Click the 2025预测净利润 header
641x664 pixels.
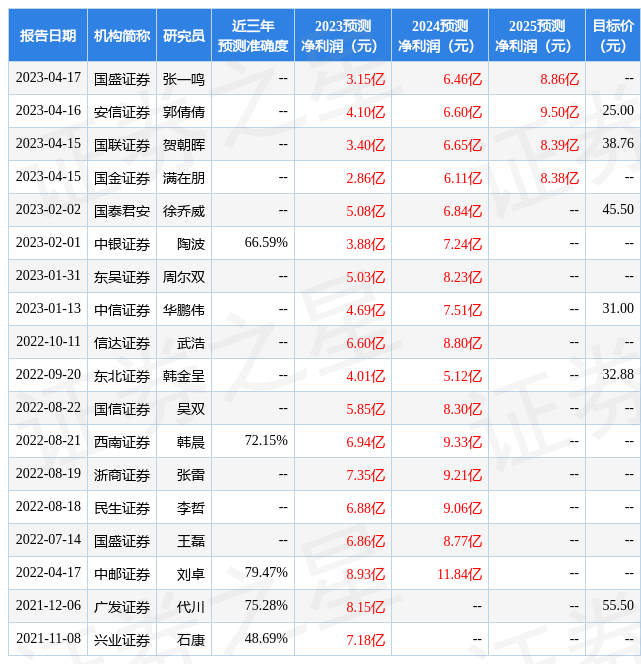(537, 36)
